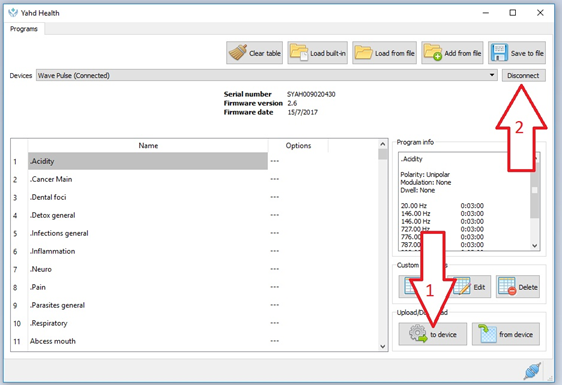
Task: Click Save to file floppy button
Action: [x=516, y=53]
